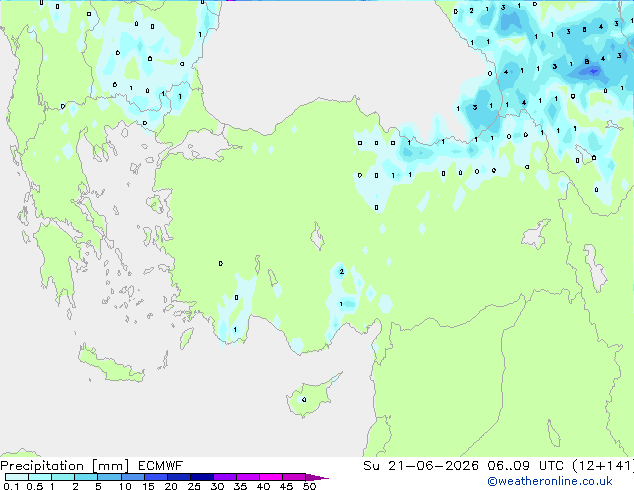Image resolution: width=634 pixels, height=490 pixels.
Task: Pick the light cyan 0.5–1 mm swatch
Action: click(x=40, y=477)
